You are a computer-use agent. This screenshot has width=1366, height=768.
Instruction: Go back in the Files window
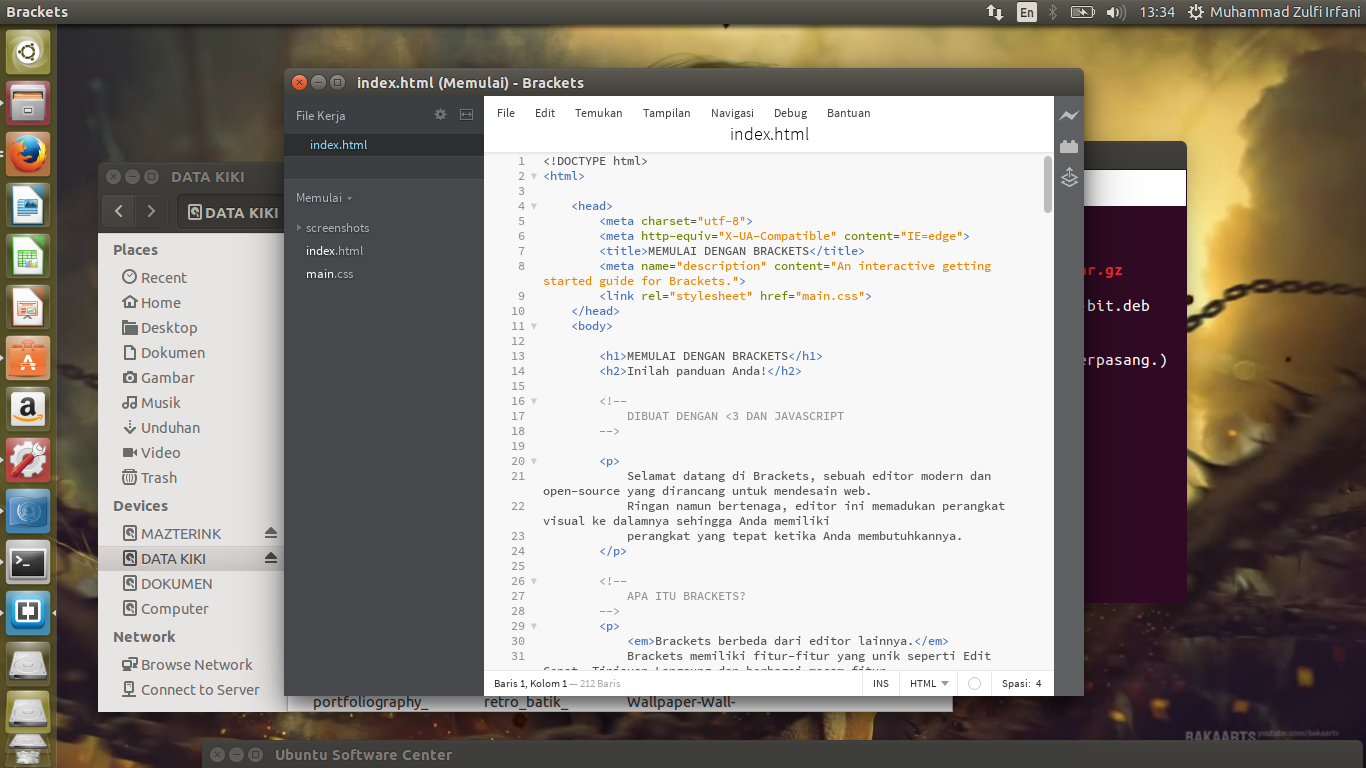(119, 211)
